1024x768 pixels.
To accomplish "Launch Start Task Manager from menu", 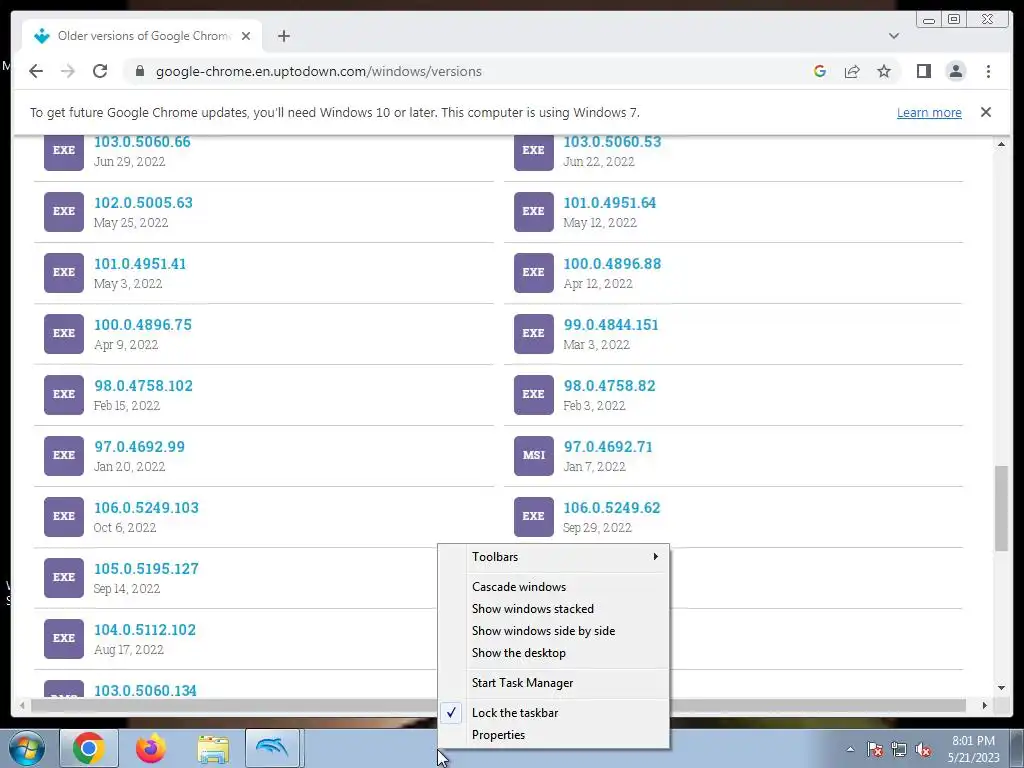I will (553, 682).
